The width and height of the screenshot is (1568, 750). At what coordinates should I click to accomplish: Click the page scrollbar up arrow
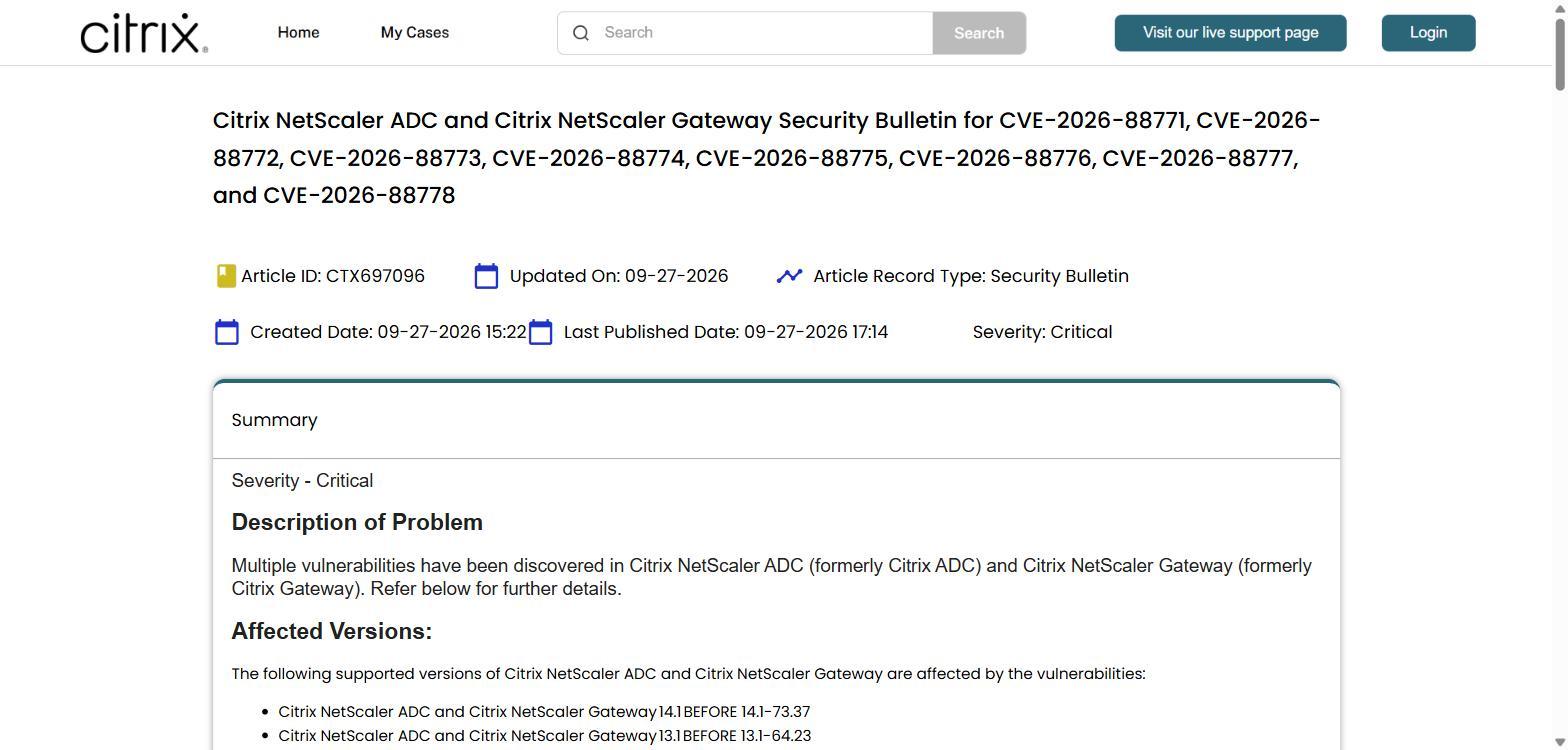(x=1560, y=8)
